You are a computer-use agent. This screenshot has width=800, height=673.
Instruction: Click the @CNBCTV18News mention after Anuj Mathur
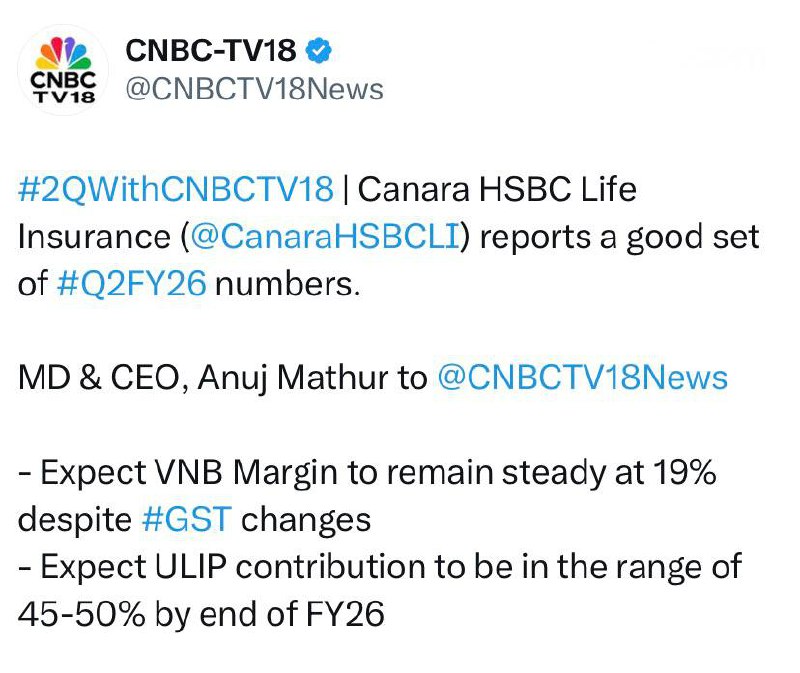(582, 378)
